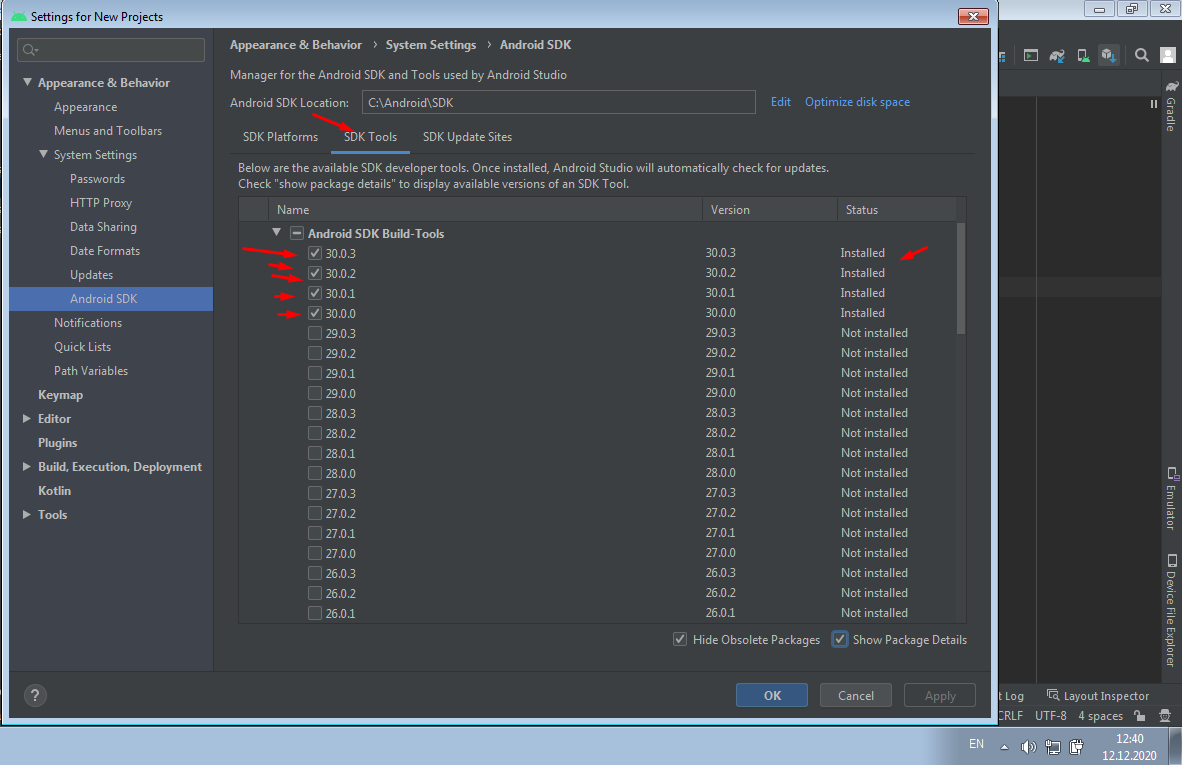Expand the Tools settings section
Screen dimensions: 1182x765
click(x=26, y=515)
